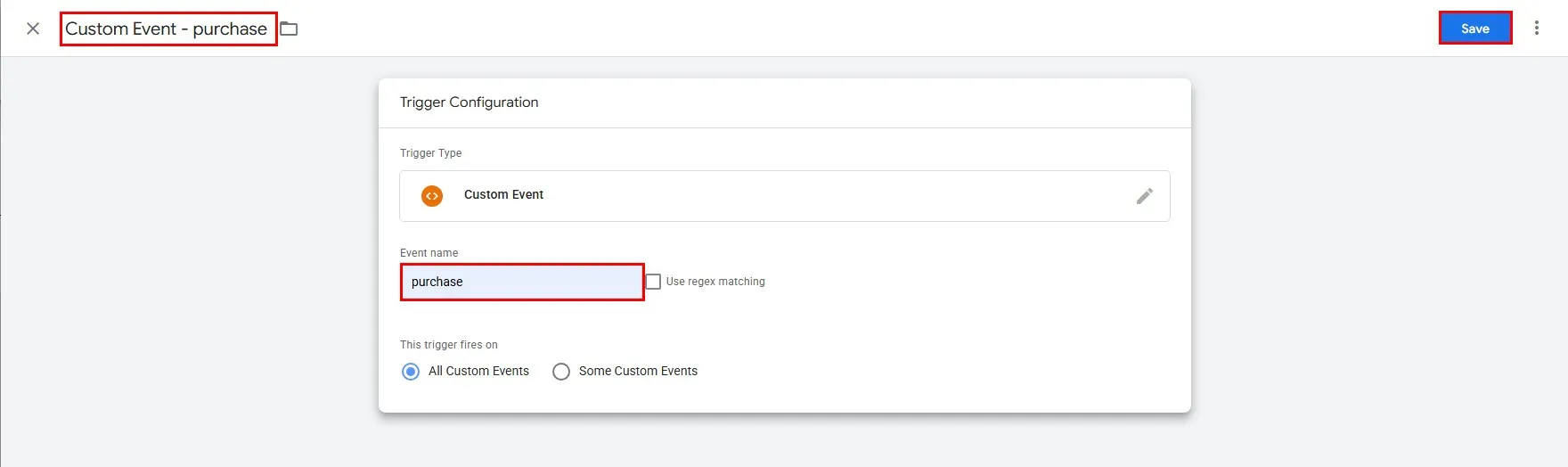Screen dimensions: 1568x467
Task: Click the 'This trigger fires on' label
Action: tap(448, 345)
